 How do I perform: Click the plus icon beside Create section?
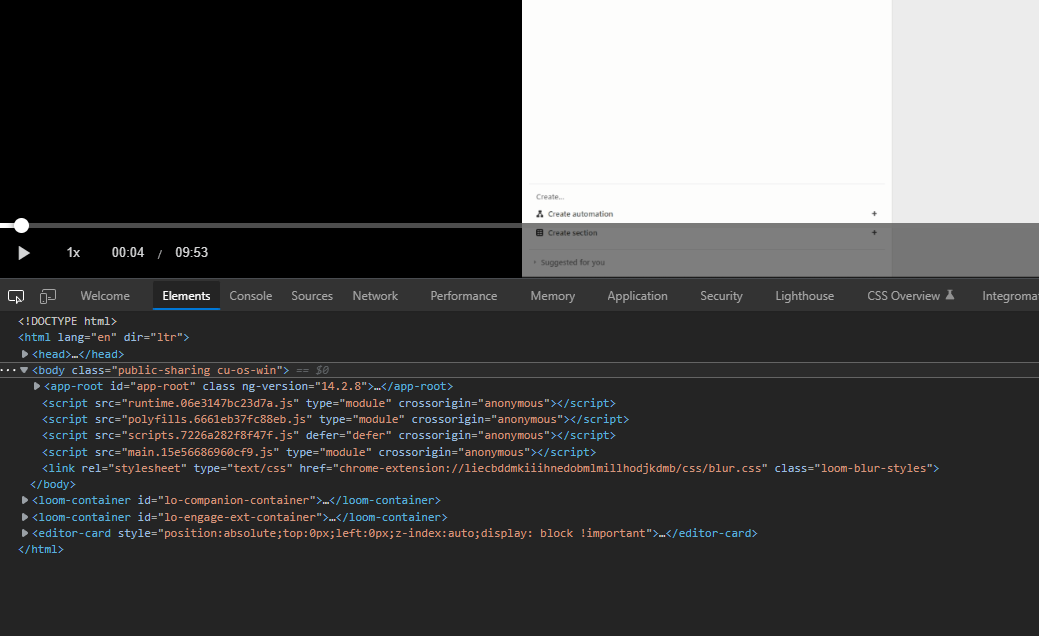(x=874, y=233)
